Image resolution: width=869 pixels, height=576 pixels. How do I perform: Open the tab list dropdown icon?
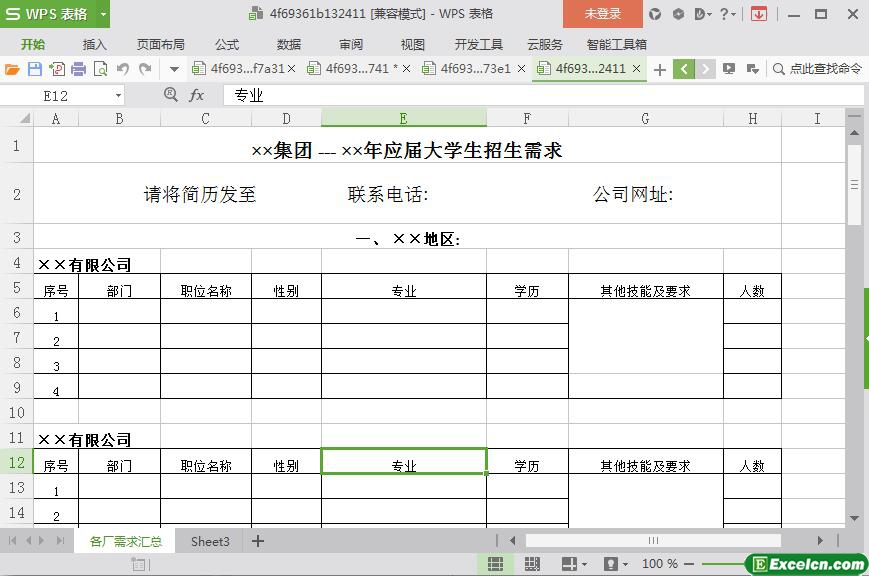pyautogui.click(x=753, y=69)
